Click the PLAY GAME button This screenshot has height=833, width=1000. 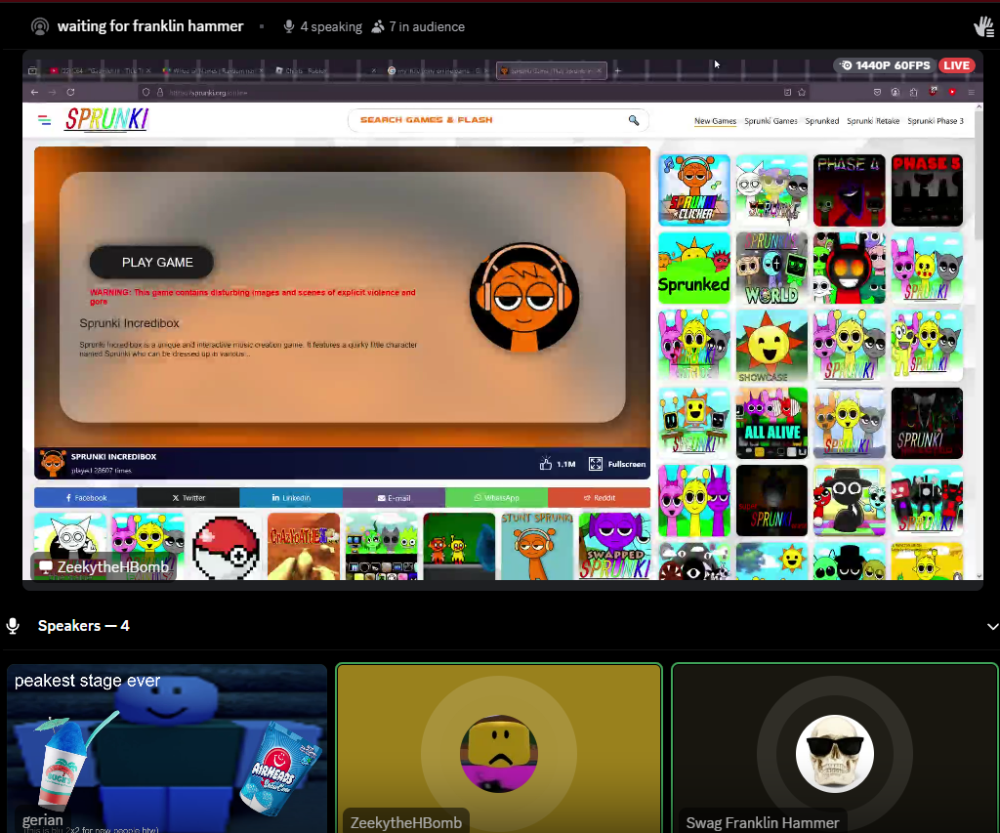coord(152,262)
